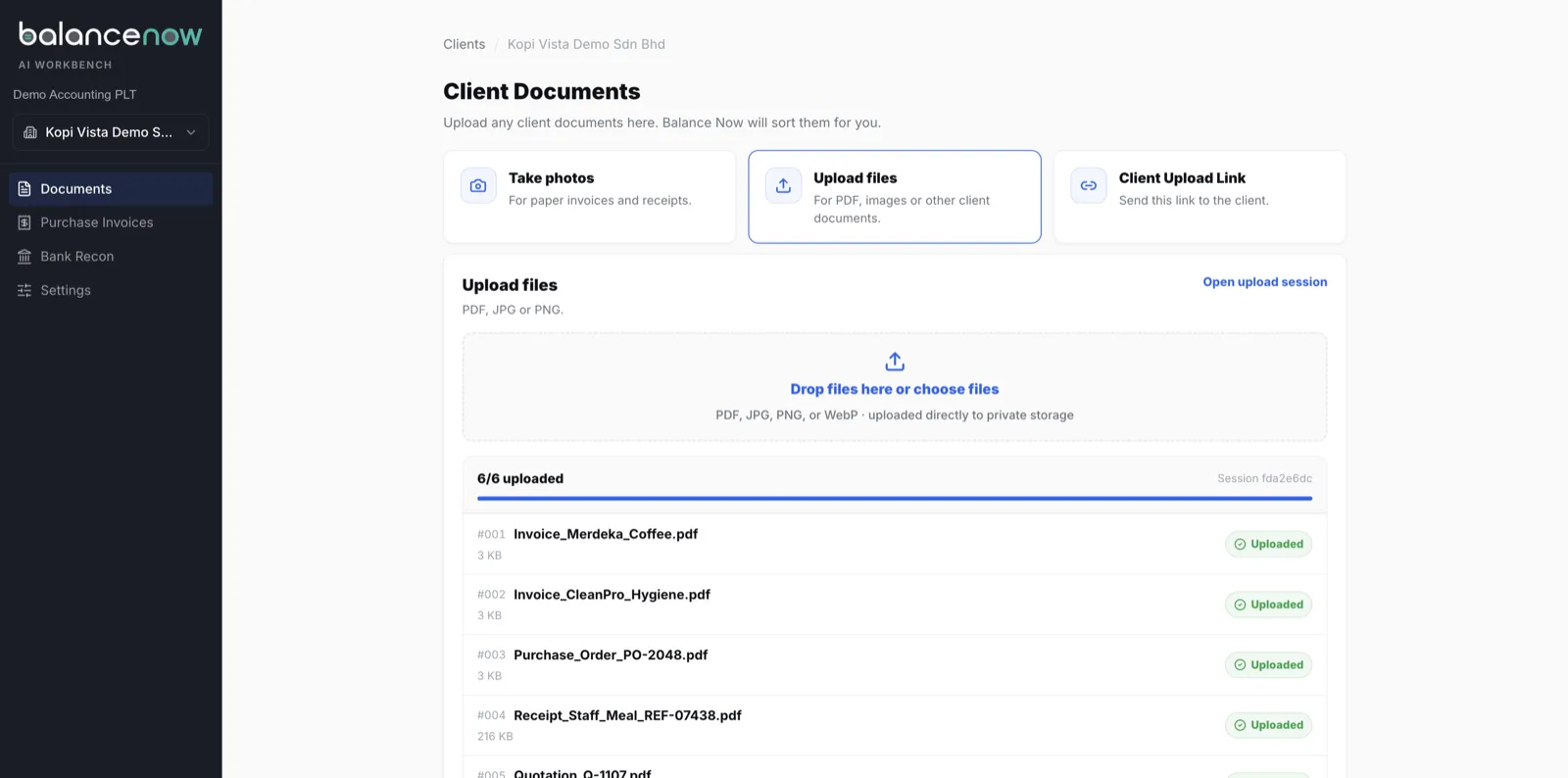This screenshot has height=778, width=1568.
Task: Click the 6/6 uploaded progress bar
Action: (895, 499)
